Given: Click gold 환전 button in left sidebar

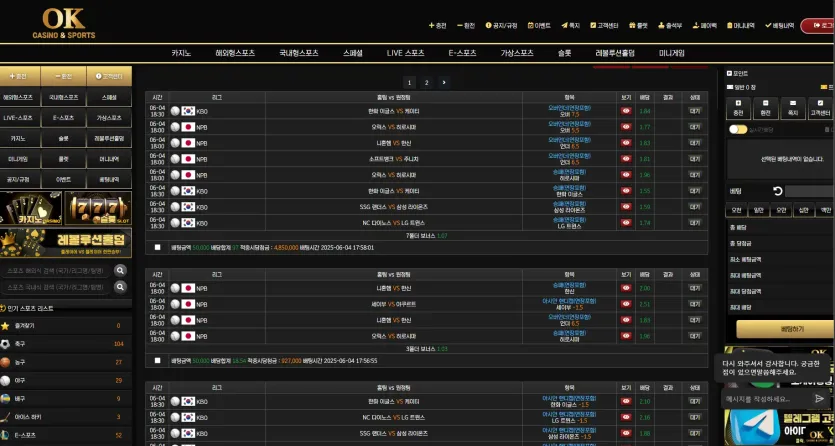Looking at the screenshot, I should (x=63, y=76).
